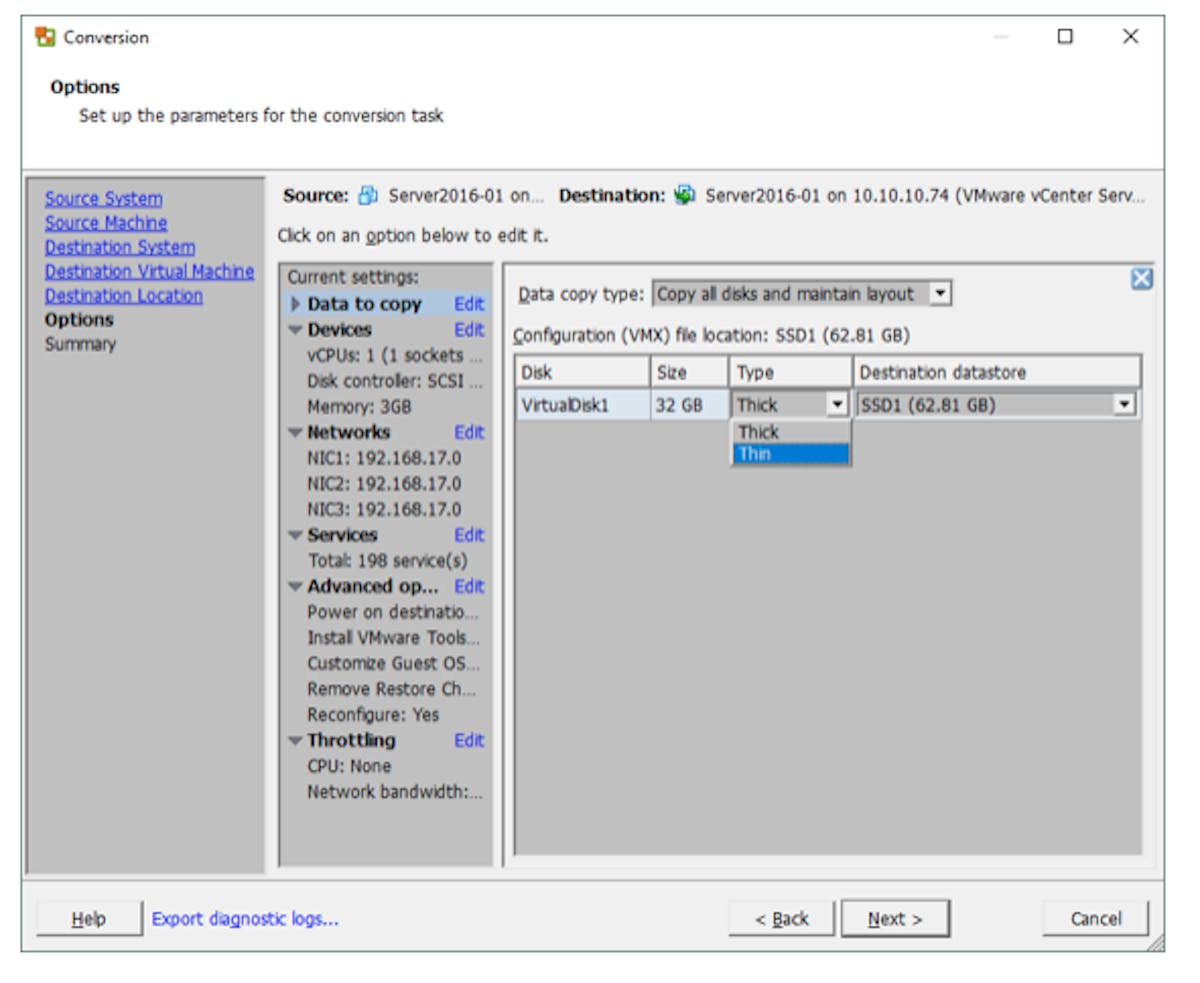Click the blue X close panel icon

[1141, 279]
